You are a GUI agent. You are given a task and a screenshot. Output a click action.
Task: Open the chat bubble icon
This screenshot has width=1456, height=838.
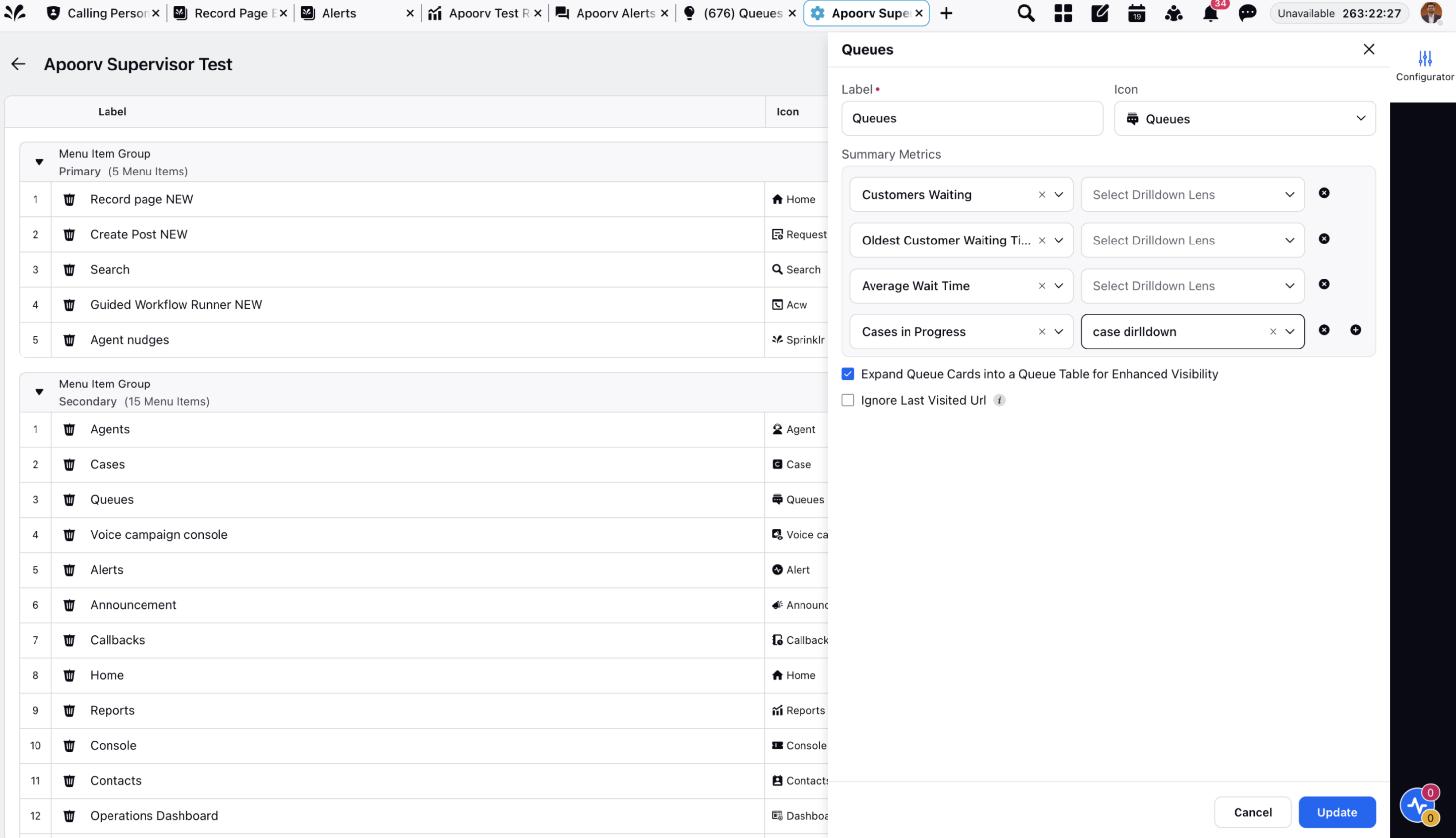[1247, 13]
